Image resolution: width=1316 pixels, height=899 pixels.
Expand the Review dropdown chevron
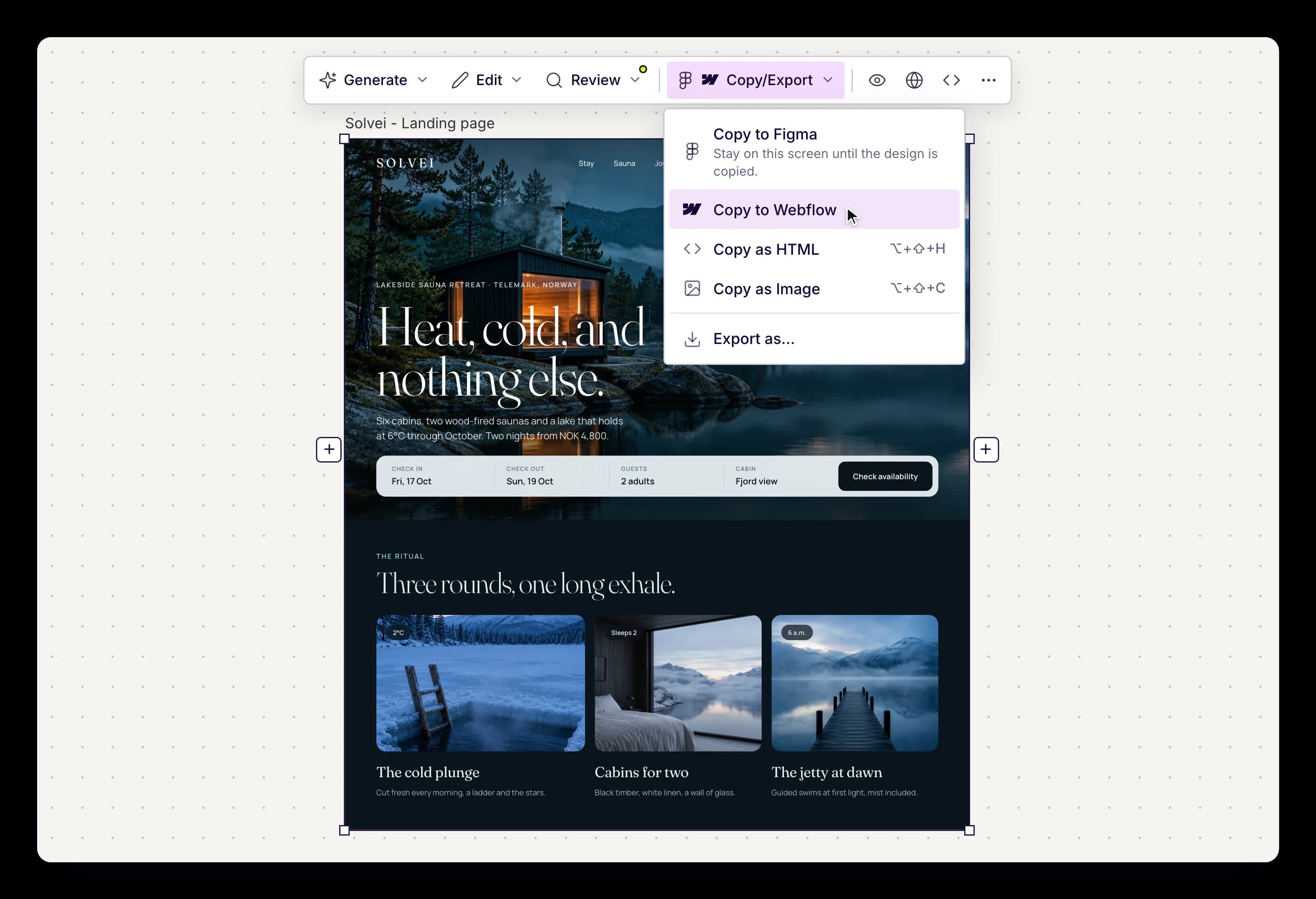[635, 80]
